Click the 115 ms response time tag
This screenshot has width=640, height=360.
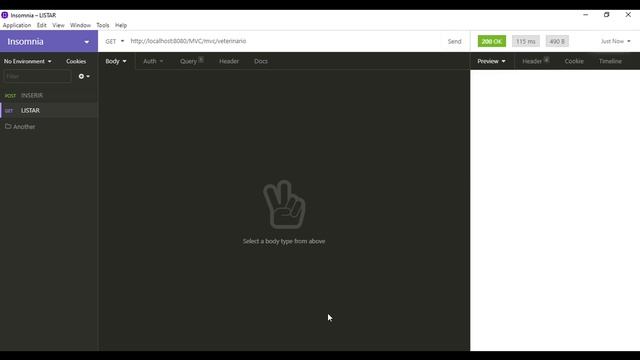[526, 41]
